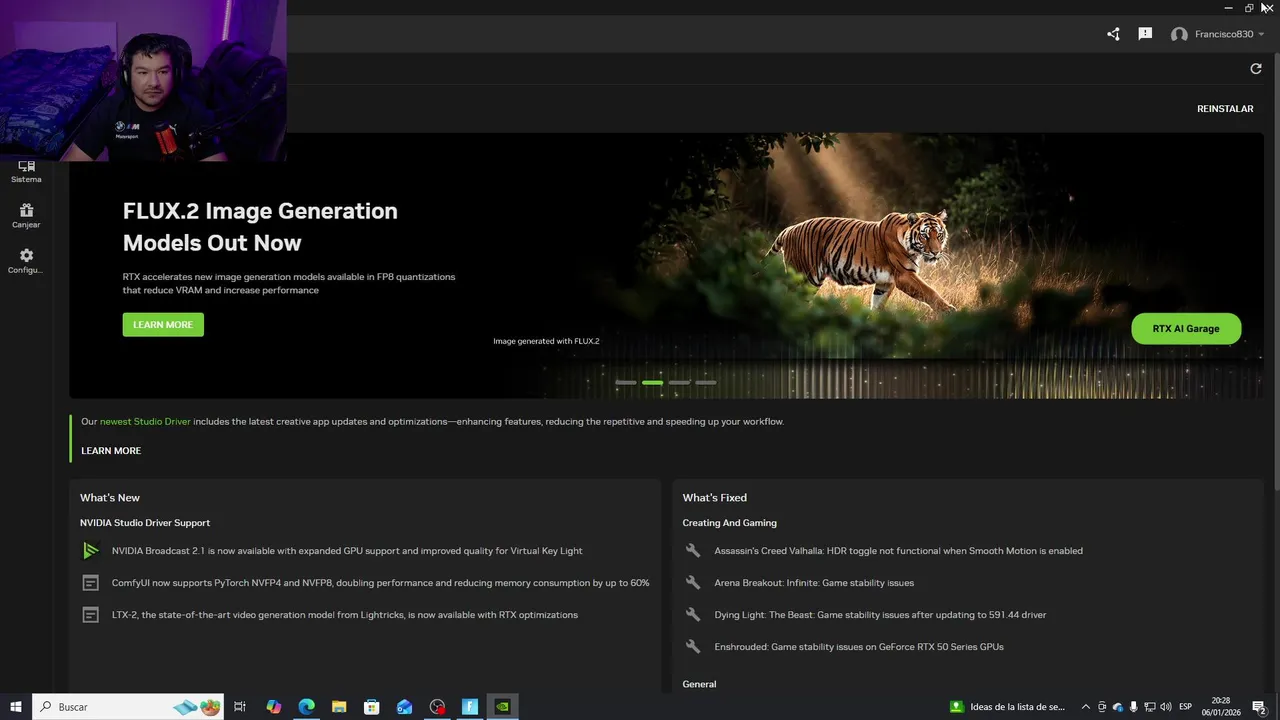The width and height of the screenshot is (1280, 720).
Task: Click the share icon in header
Action: [x=1113, y=34]
